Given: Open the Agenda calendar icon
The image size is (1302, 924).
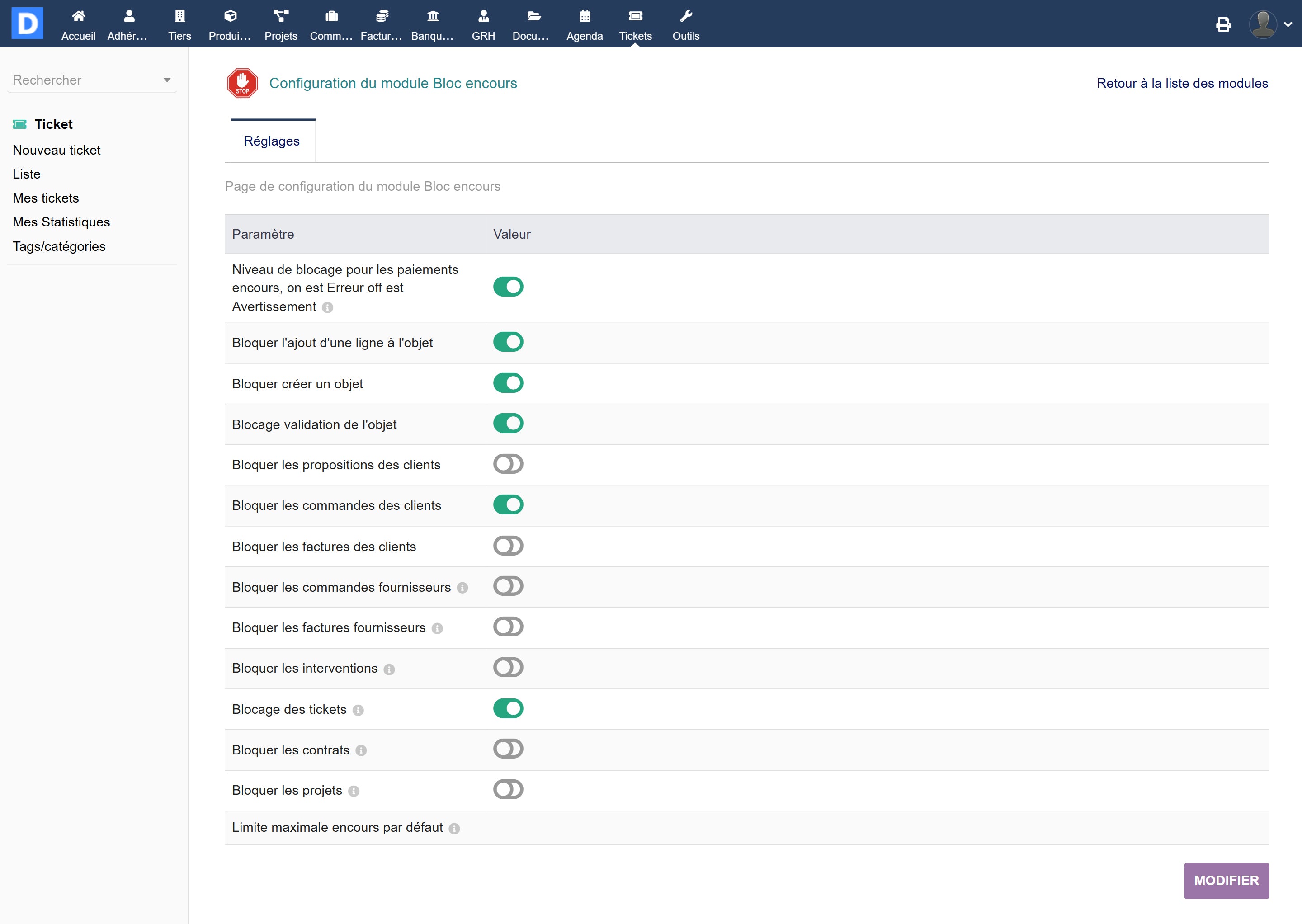Looking at the screenshot, I should (585, 16).
